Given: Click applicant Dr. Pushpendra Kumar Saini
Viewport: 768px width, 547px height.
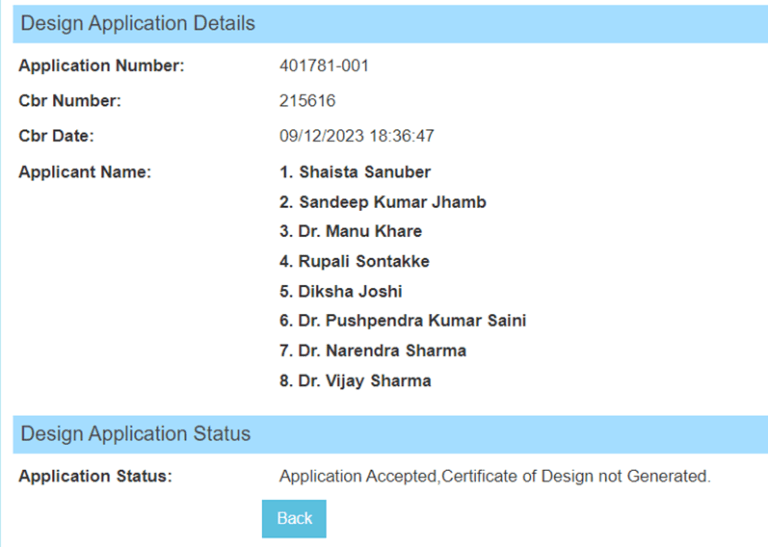Looking at the screenshot, I should click(412, 321).
